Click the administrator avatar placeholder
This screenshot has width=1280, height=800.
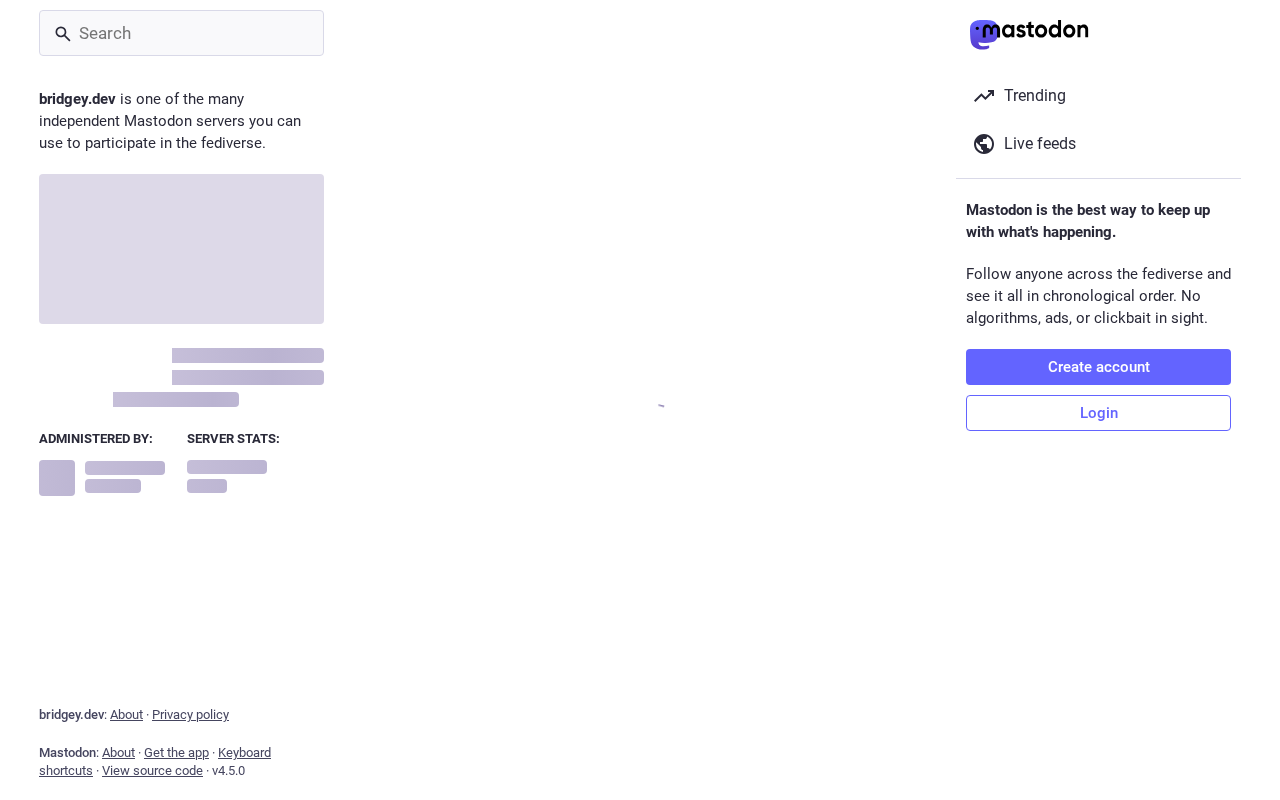click(x=57, y=478)
